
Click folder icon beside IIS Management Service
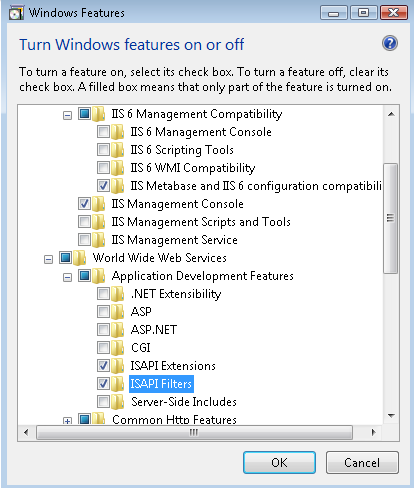point(99,240)
